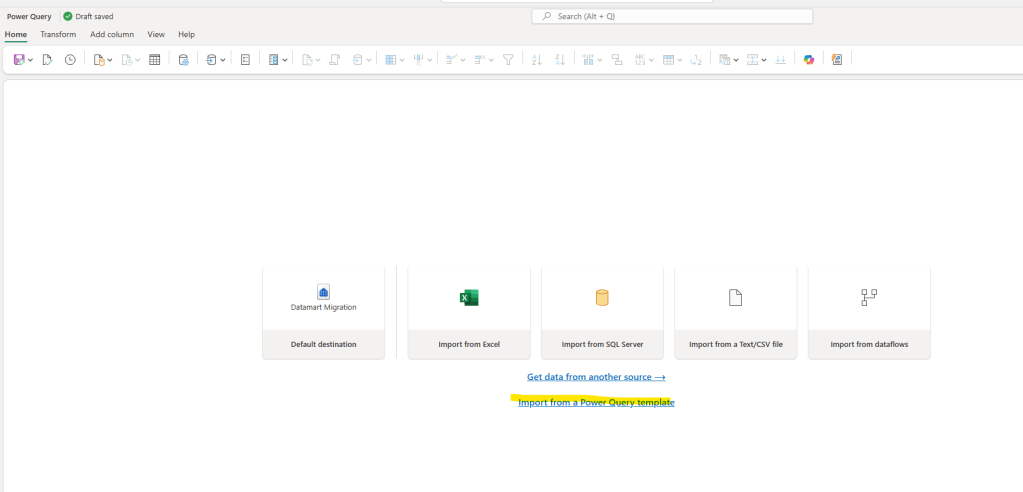
Task: Choose the Import from dataflows card
Action: (x=869, y=312)
